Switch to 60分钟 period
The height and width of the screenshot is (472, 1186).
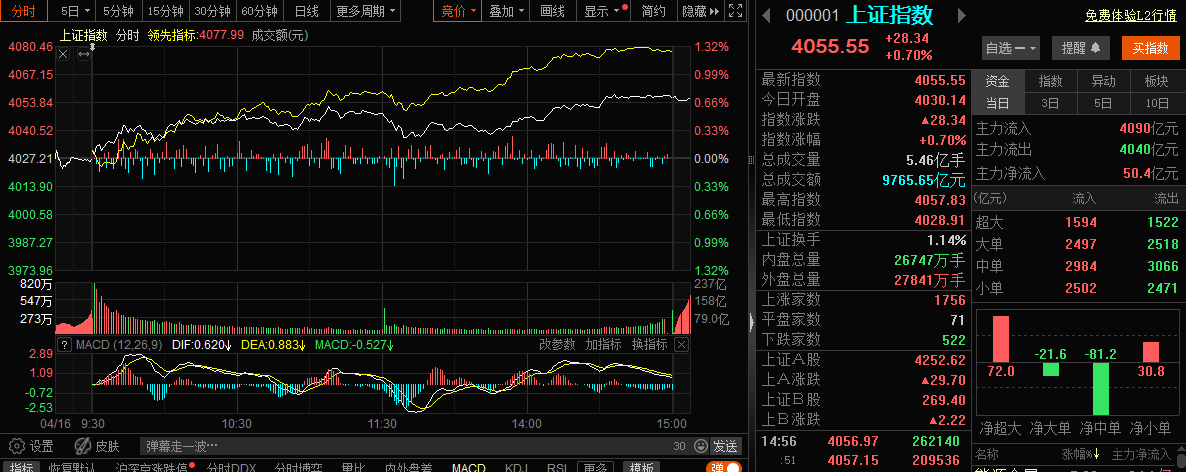pos(259,11)
